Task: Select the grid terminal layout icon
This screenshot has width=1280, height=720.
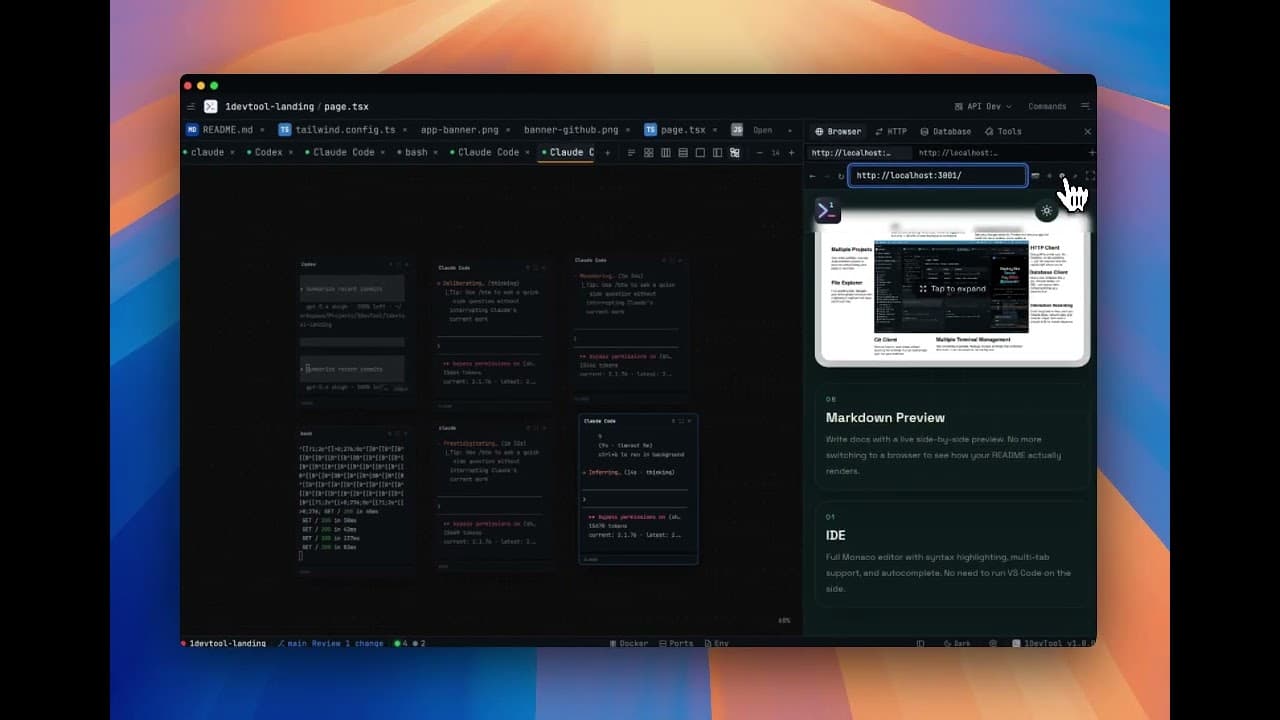Action: click(x=648, y=152)
